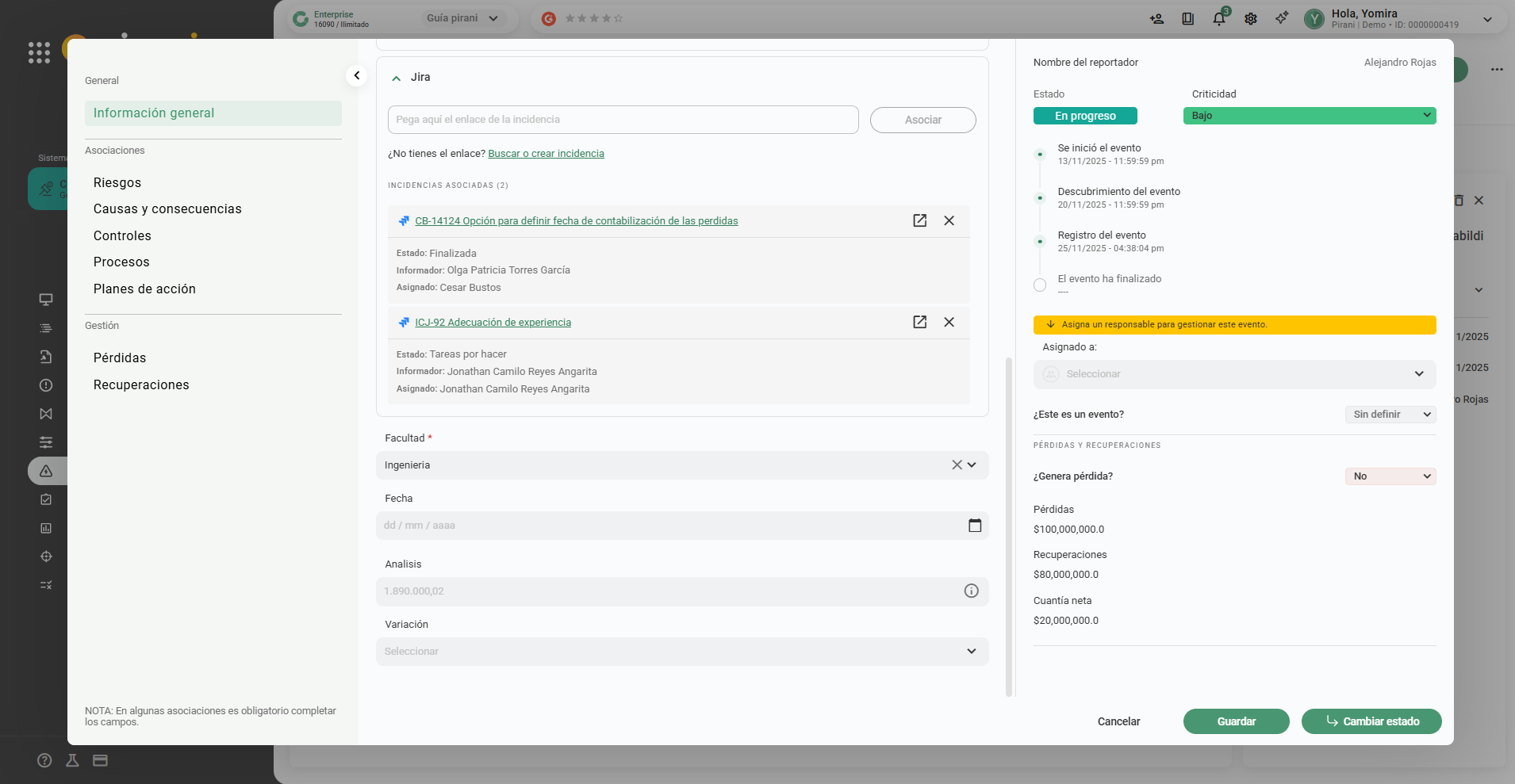The image size is (1515, 784).
Task: Click the Guardar button
Action: click(x=1236, y=721)
